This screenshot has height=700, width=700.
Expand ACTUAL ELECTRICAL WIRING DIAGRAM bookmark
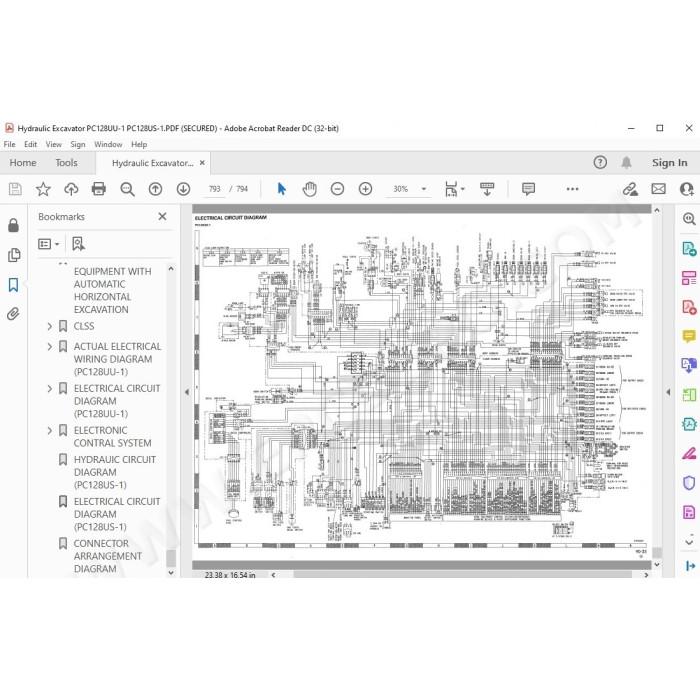[50, 346]
